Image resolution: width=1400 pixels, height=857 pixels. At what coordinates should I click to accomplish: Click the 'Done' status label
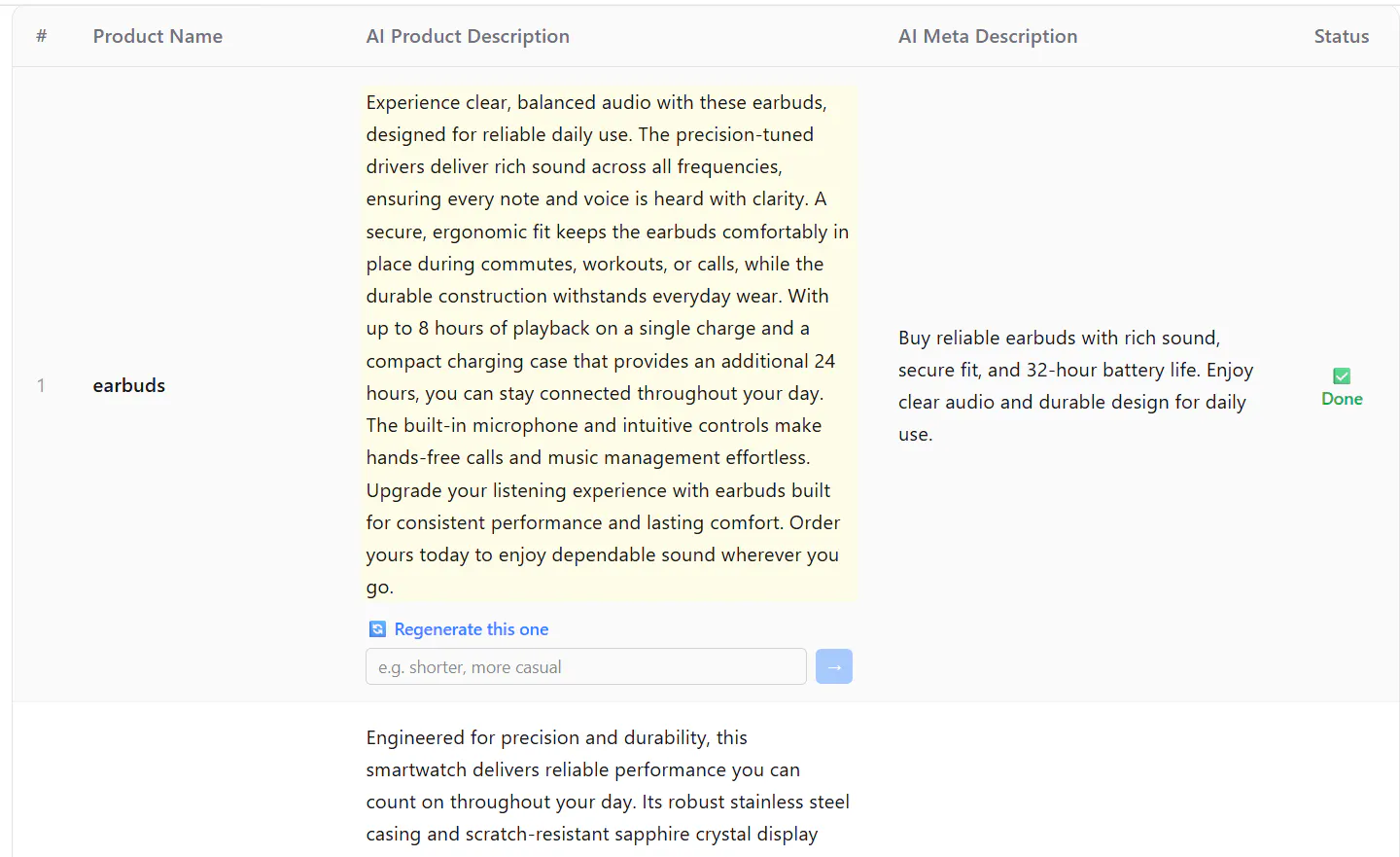[1342, 399]
